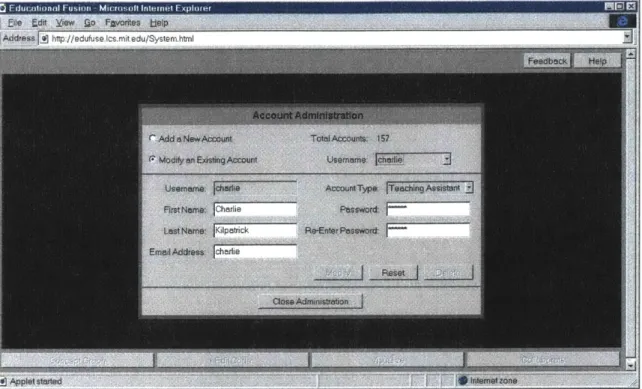Viewport: 642px width, 389px height.
Task: Maximize the Internet Explorer window
Action: point(619,7)
